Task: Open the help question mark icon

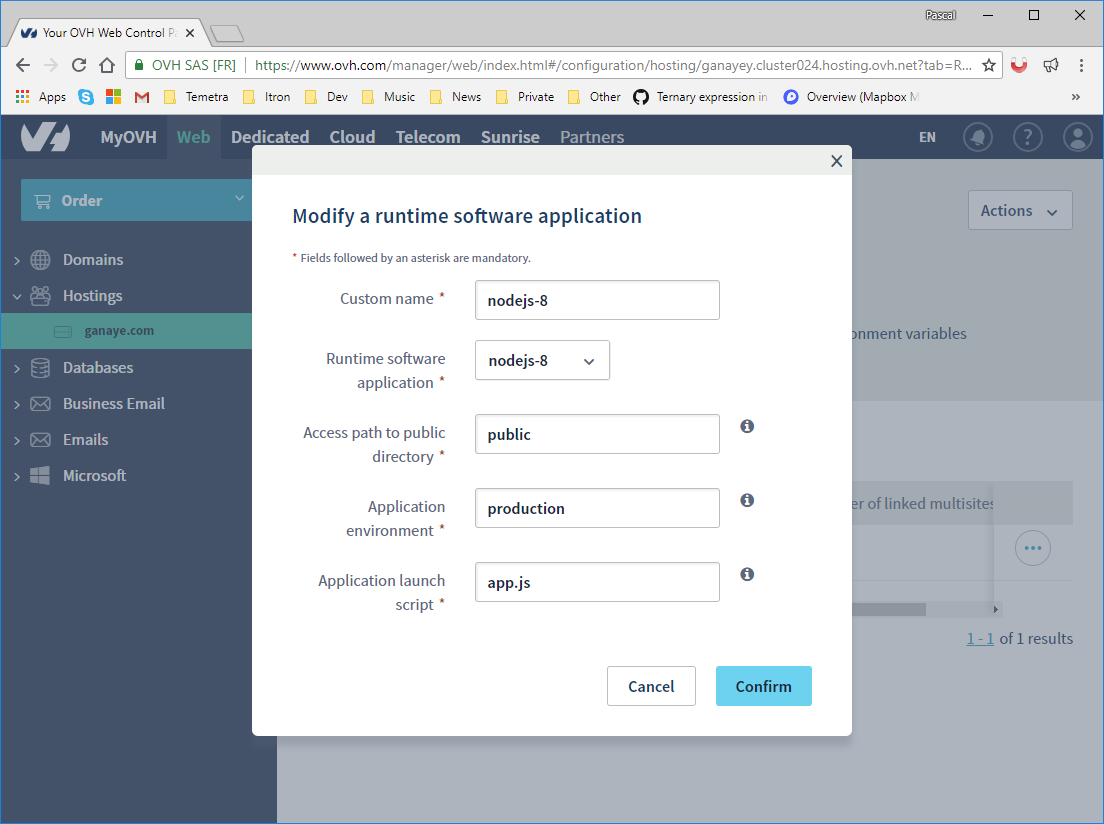Action: tap(1027, 137)
